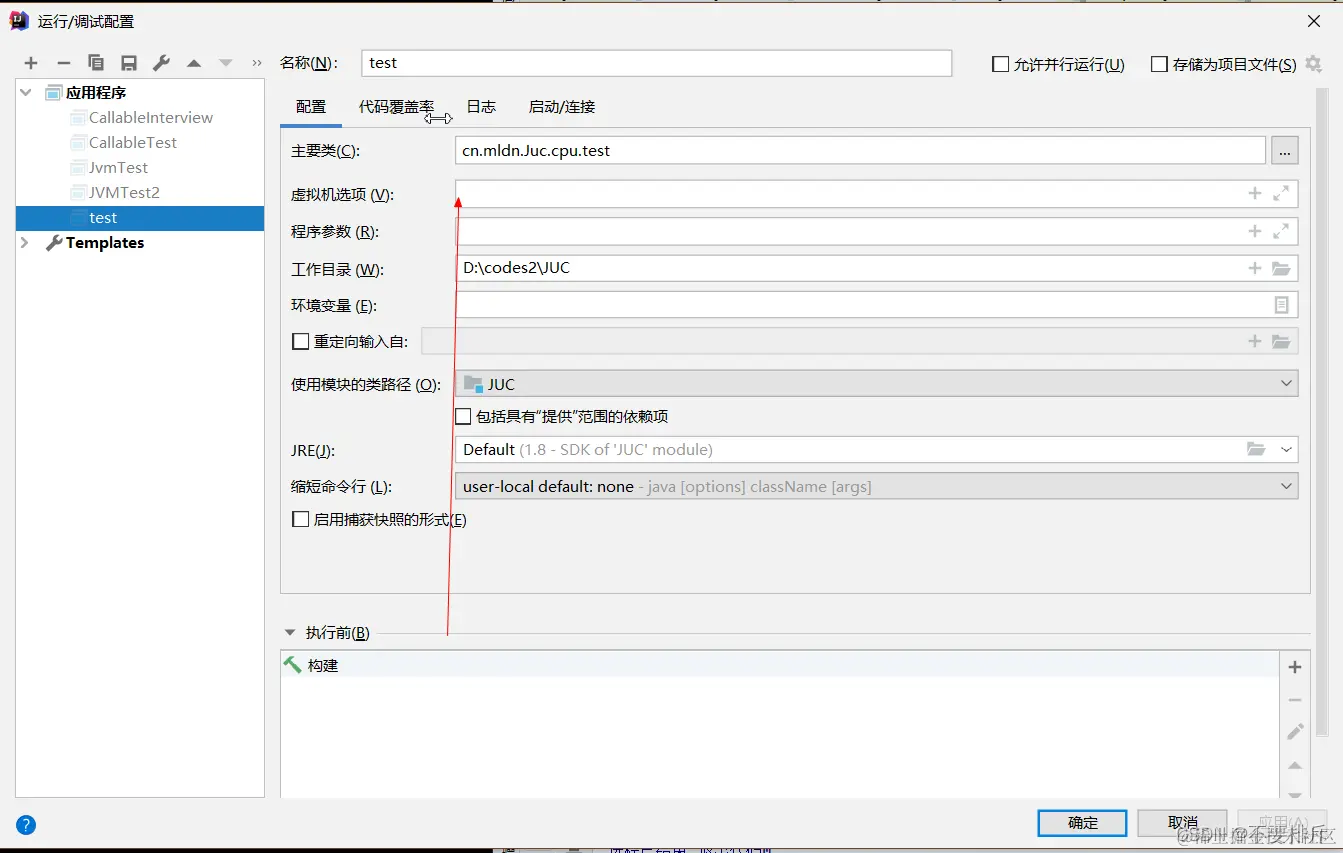Collapse the before launch section

(290, 632)
